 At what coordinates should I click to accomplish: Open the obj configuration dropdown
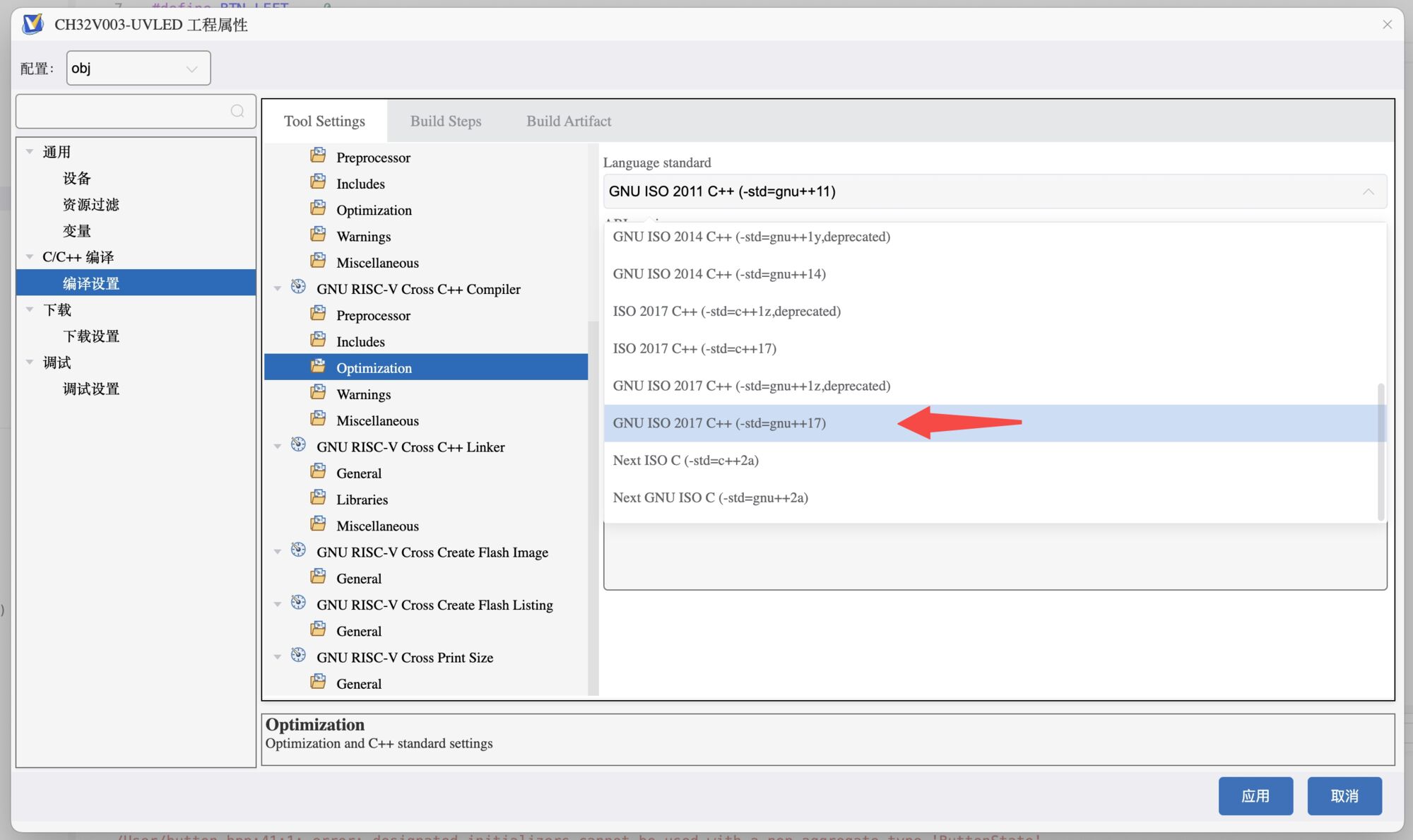138,69
